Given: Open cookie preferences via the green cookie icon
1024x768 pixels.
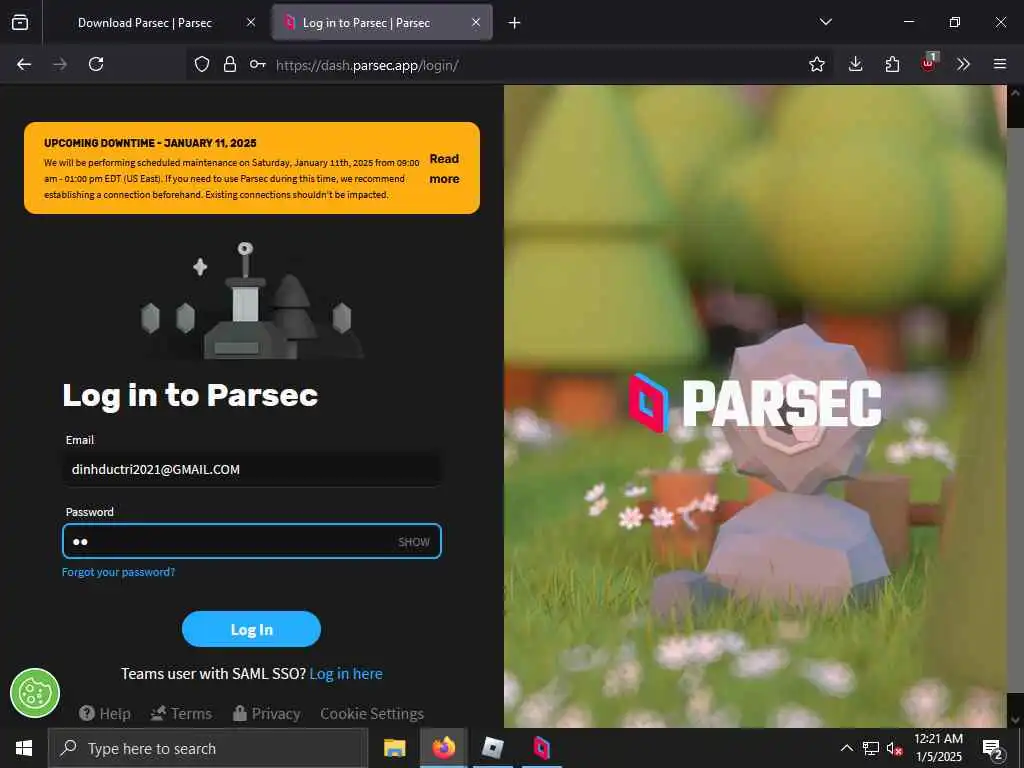Looking at the screenshot, I should [x=35, y=694].
